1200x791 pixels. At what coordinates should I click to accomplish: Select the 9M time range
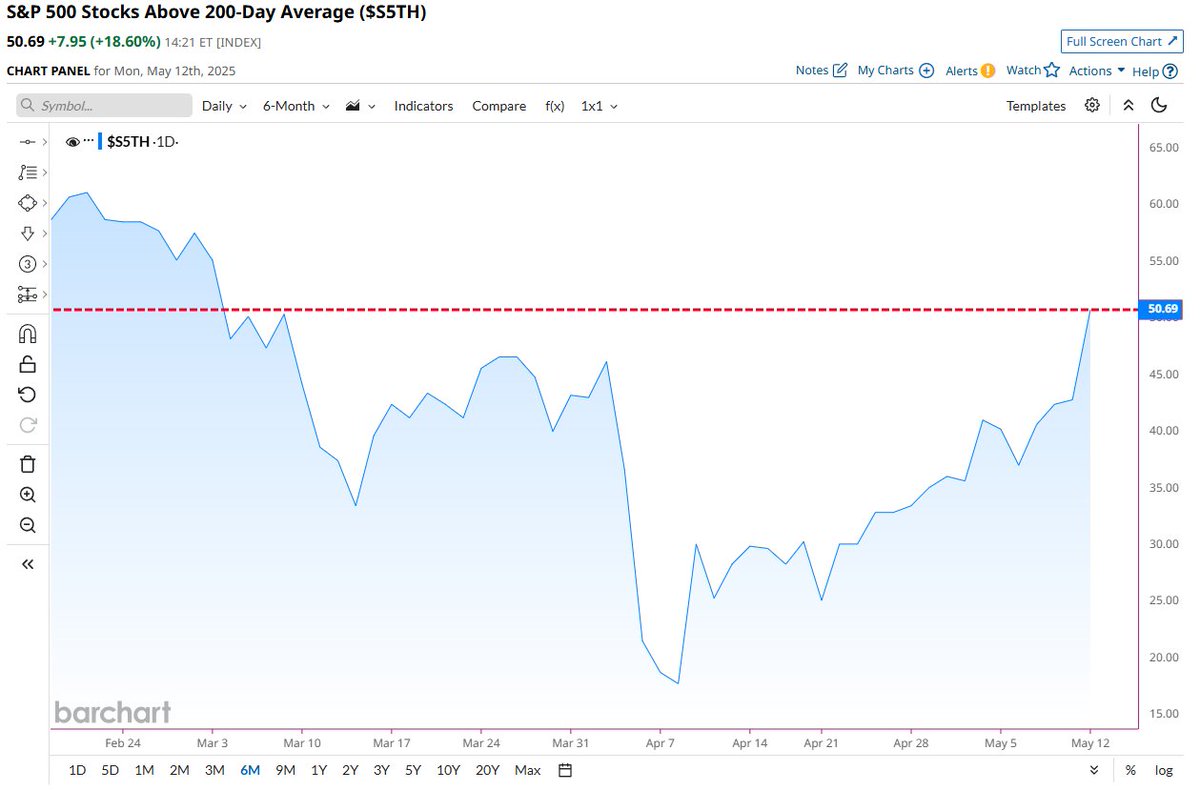(285, 770)
